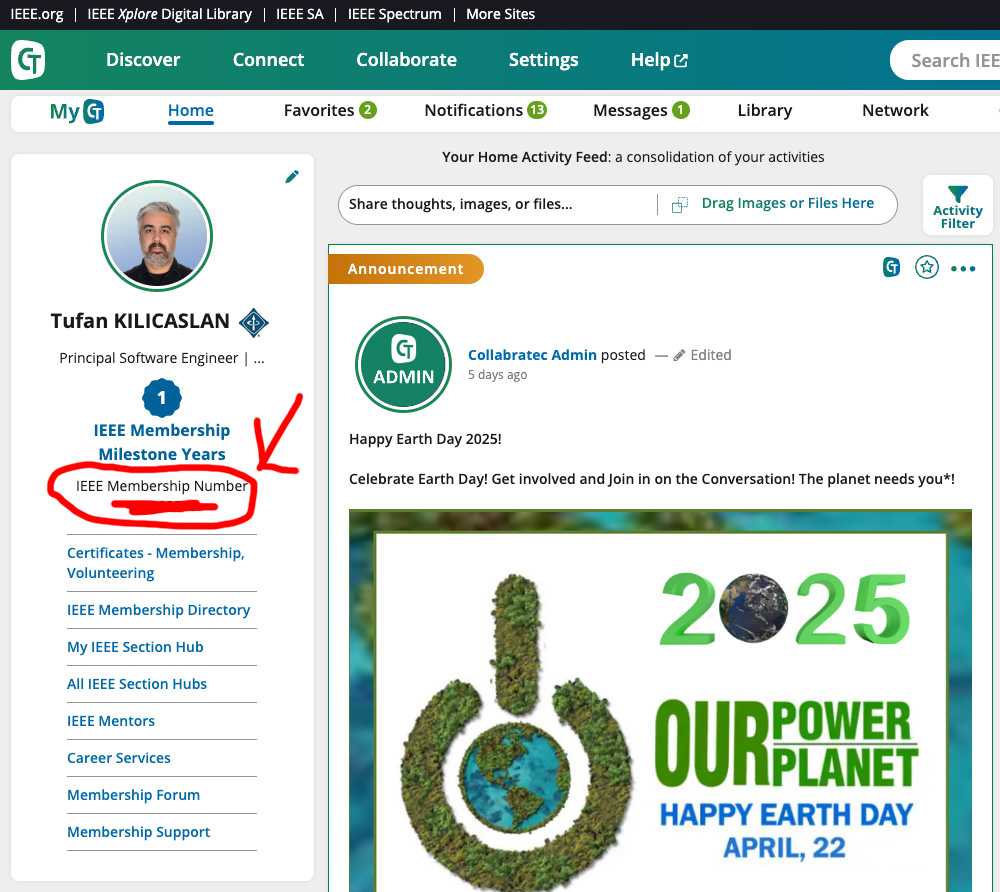Click the Collabratec logo in the header
The image size is (1000, 892).
[x=28, y=60]
